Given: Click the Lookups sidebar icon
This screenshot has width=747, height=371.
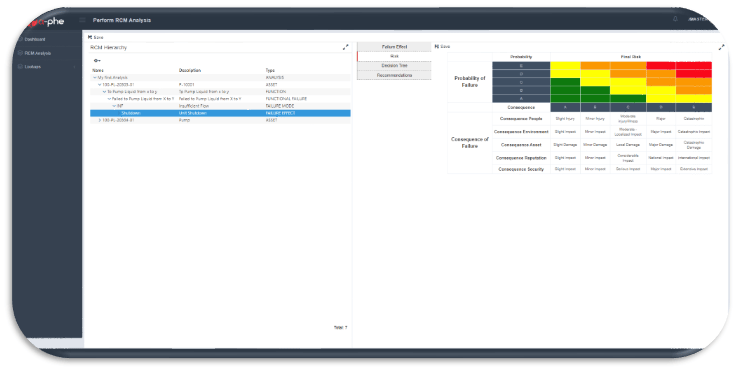Looking at the screenshot, I should (20, 67).
